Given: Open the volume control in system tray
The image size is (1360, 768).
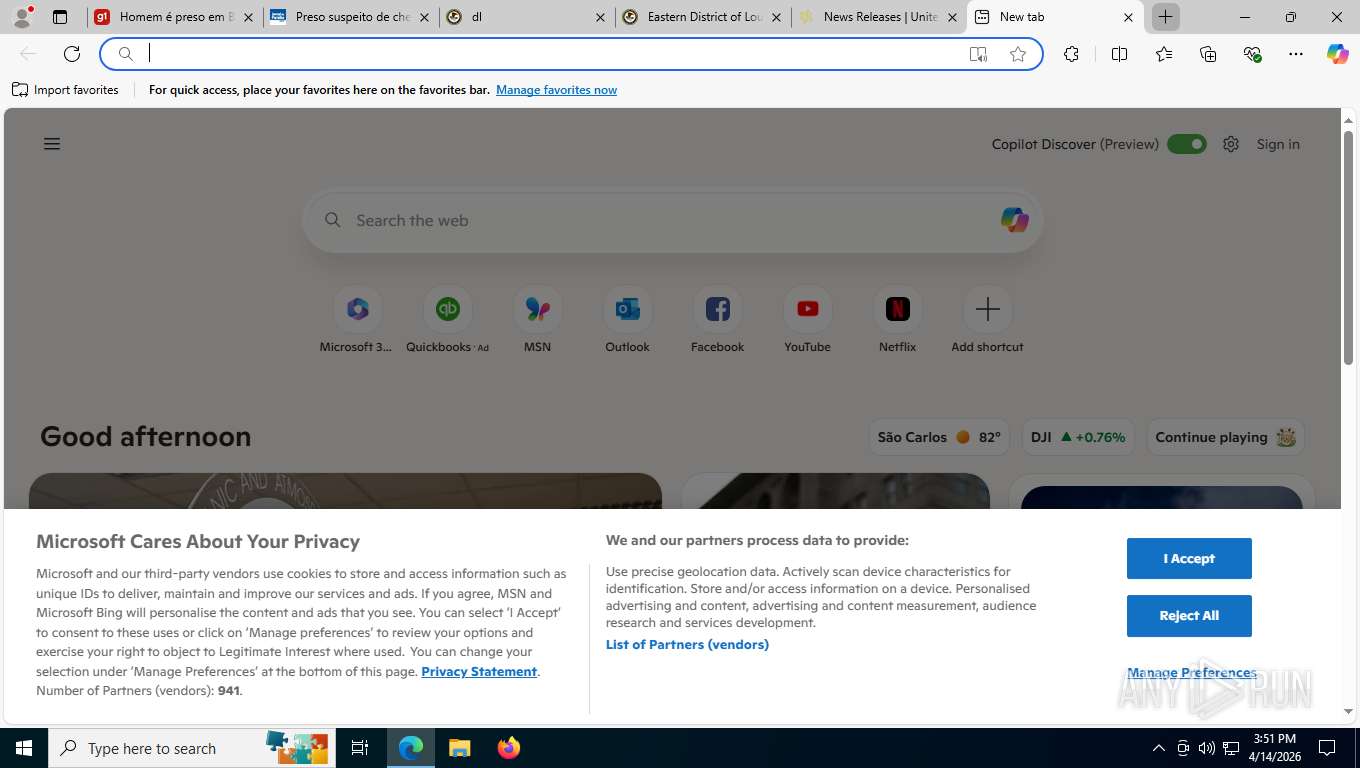Looking at the screenshot, I should (x=1207, y=748).
